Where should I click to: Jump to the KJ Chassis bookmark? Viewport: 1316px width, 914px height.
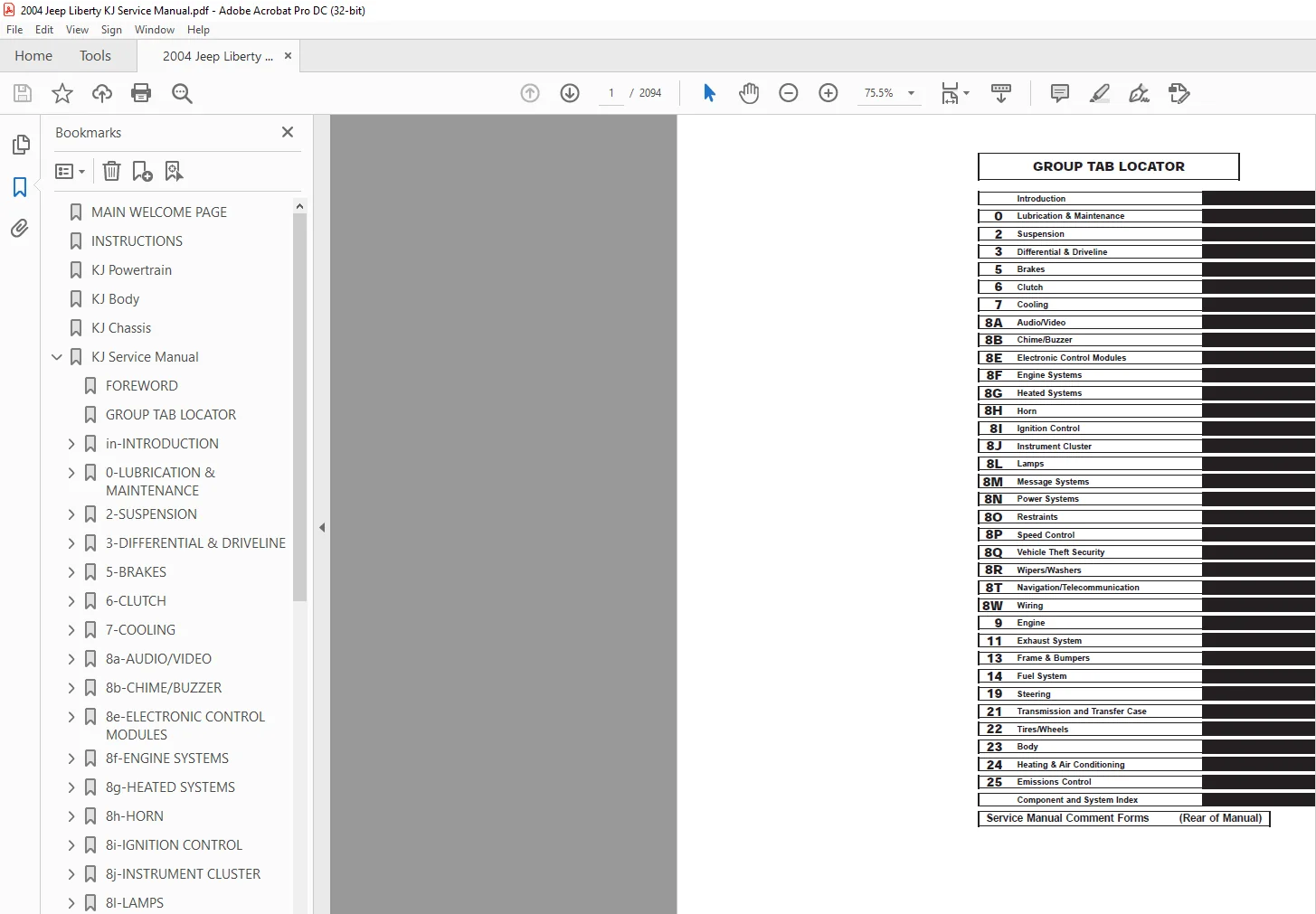coord(121,328)
